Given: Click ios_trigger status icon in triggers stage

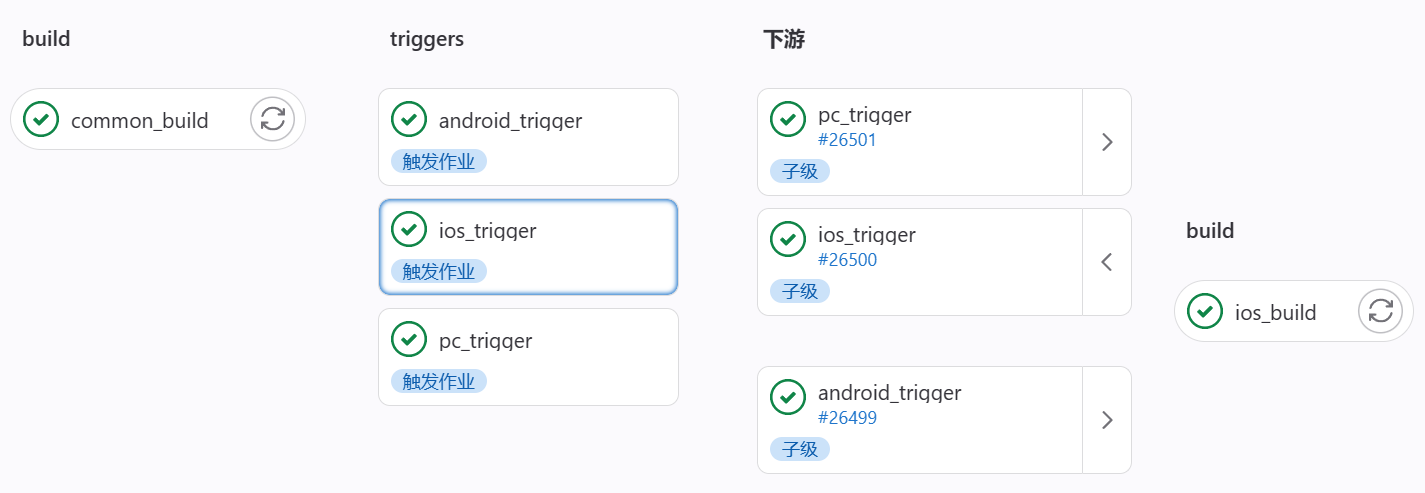Looking at the screenshot, I should pyautogui.click(x=409, y=229).
